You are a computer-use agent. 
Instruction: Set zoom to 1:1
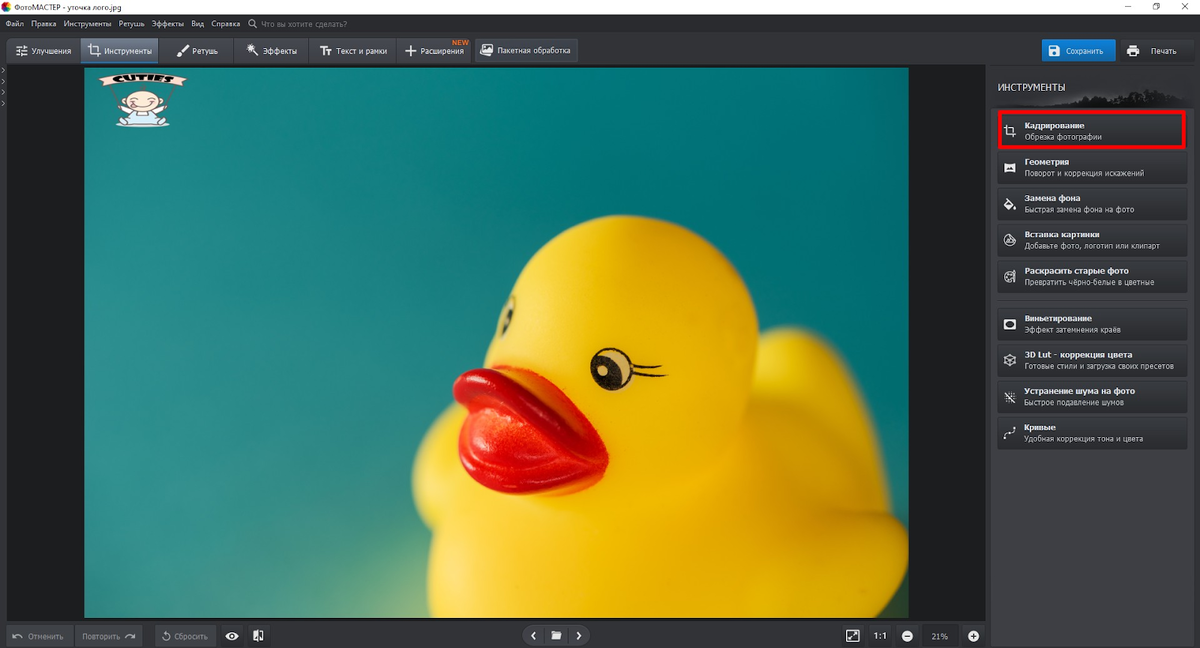tap(880, 636)
